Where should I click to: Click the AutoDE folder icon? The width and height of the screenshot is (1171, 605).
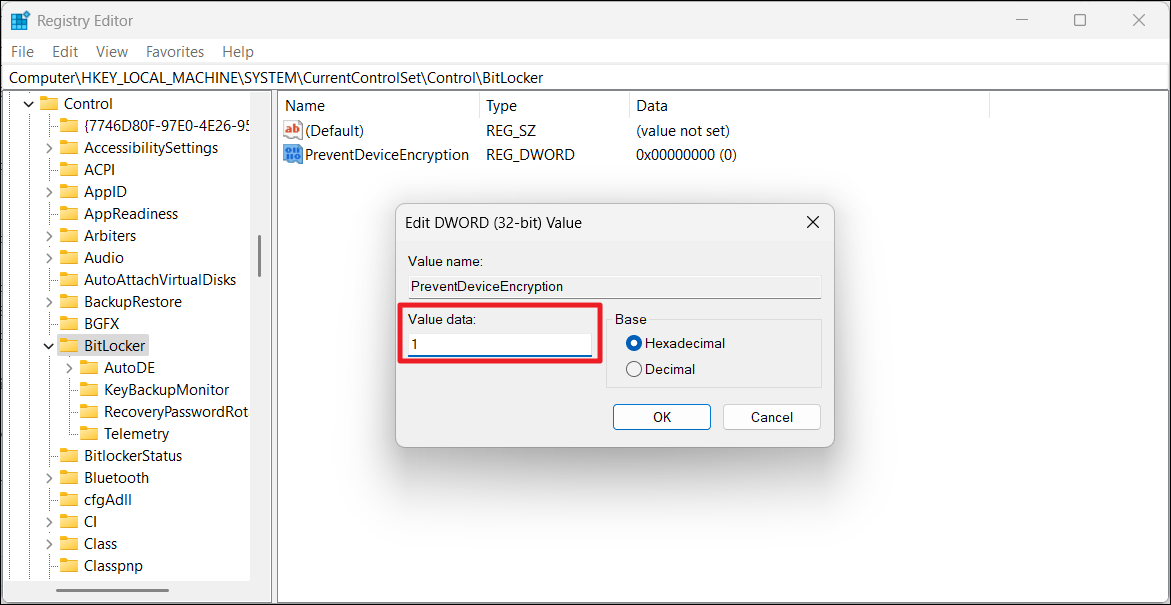coord(90,367)
